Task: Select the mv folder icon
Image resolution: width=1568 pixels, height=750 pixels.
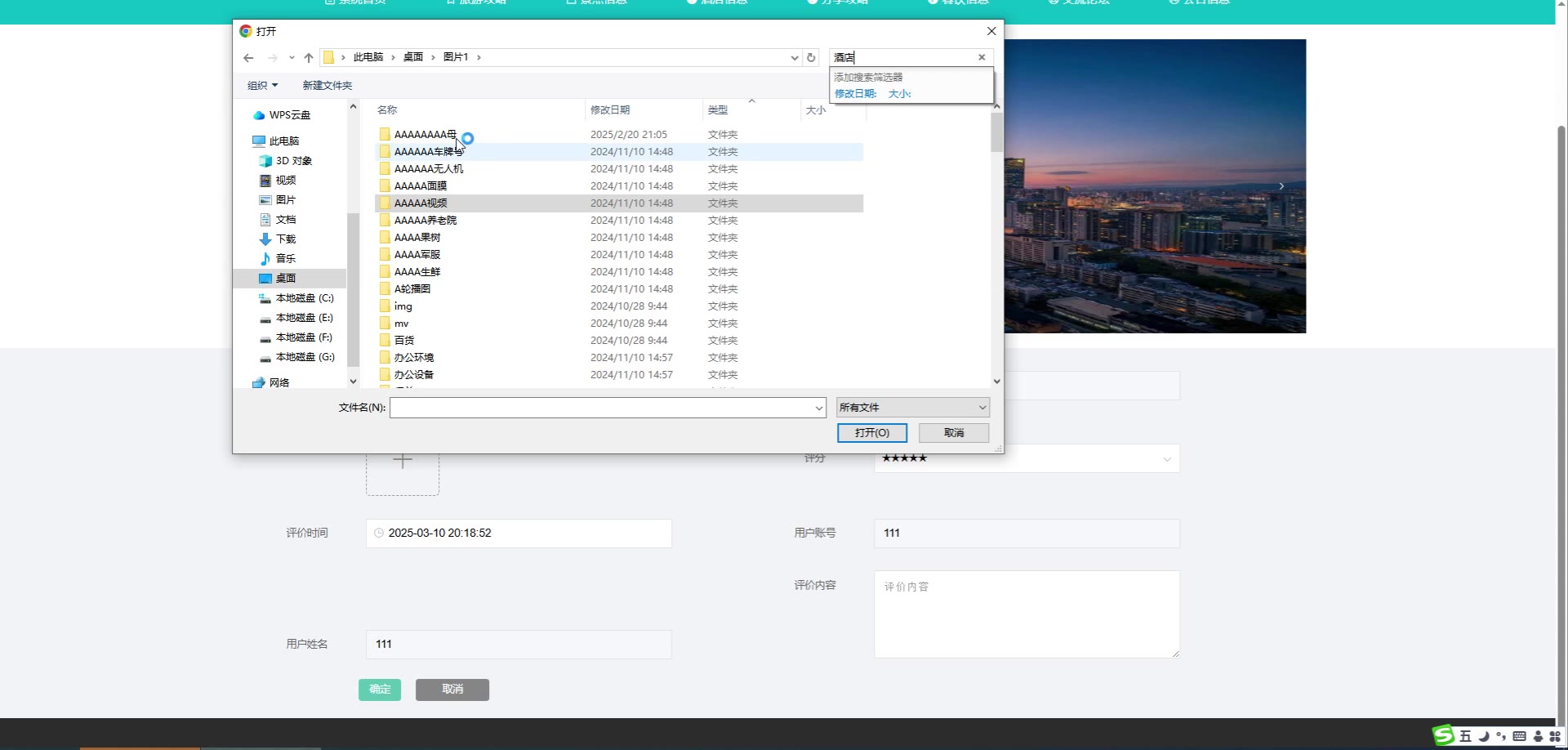Action: pyautogui.click(x=385, y=324)
